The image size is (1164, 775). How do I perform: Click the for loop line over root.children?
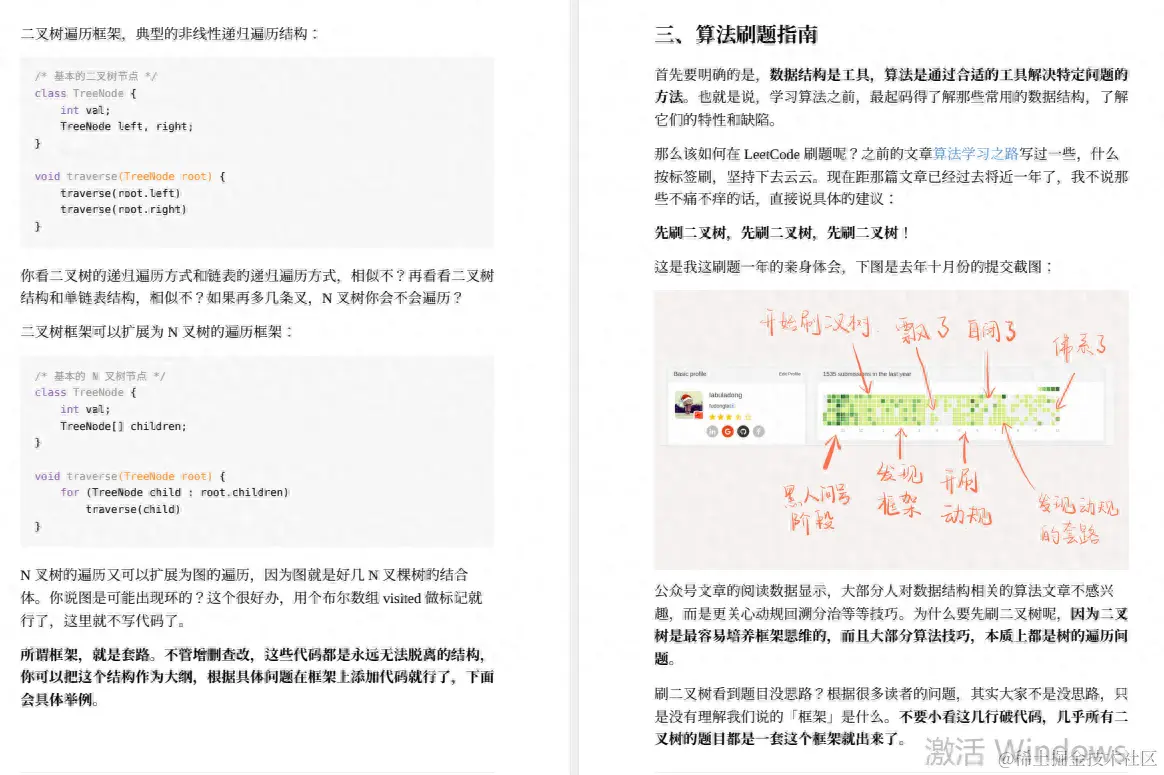click(x=174, y=492)
